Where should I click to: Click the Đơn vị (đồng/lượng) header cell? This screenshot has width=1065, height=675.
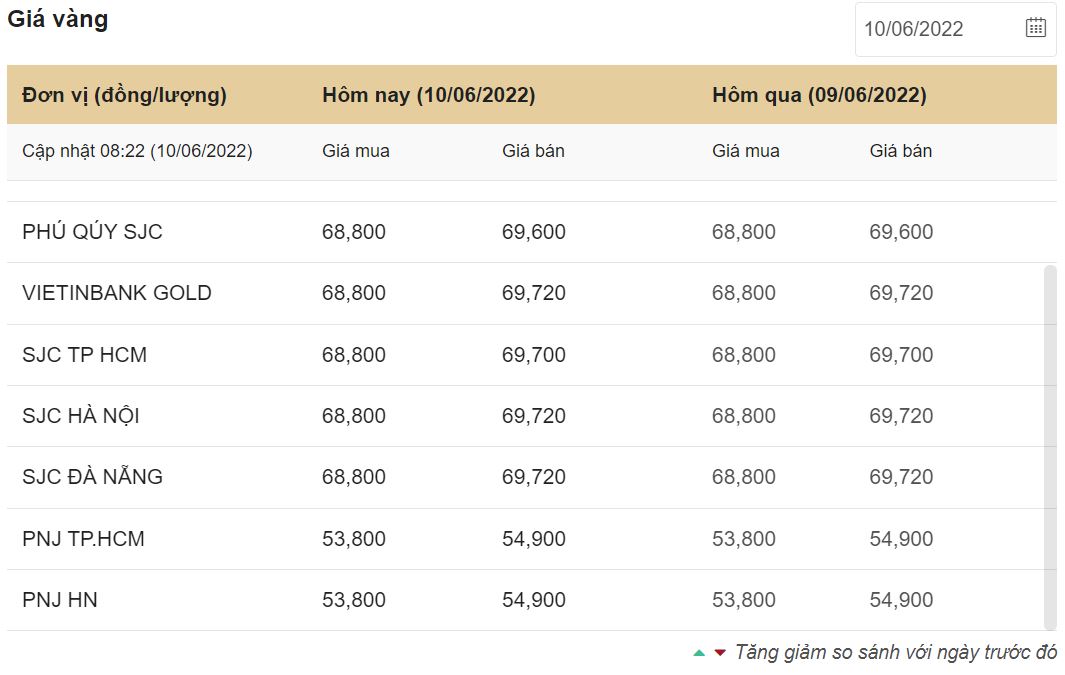(124, 95)
